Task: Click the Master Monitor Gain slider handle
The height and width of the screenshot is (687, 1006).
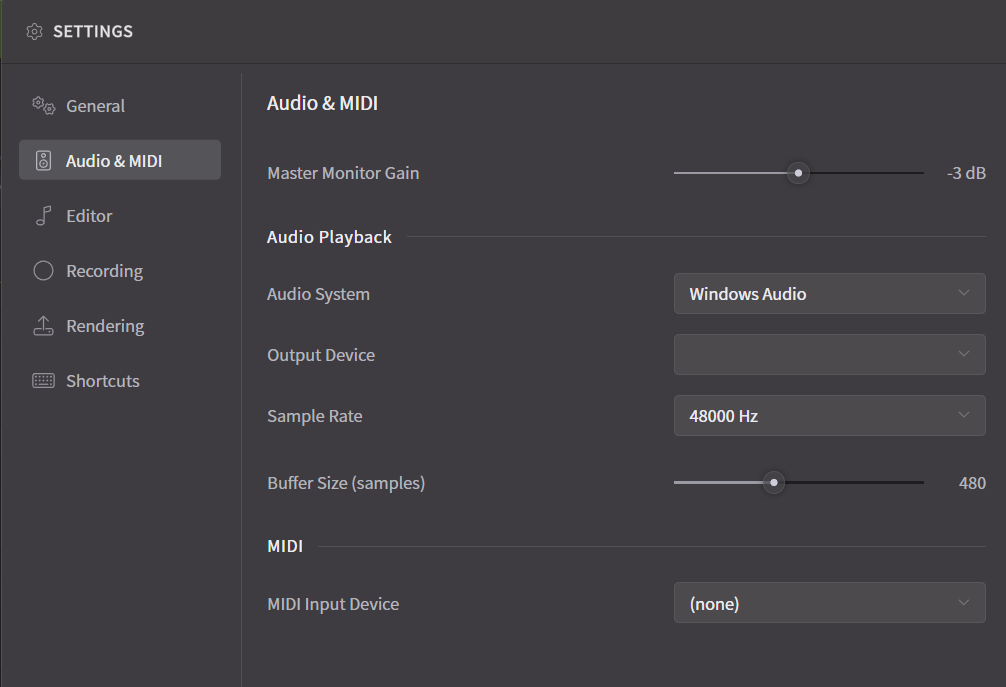Action: (x=798, y=173)
